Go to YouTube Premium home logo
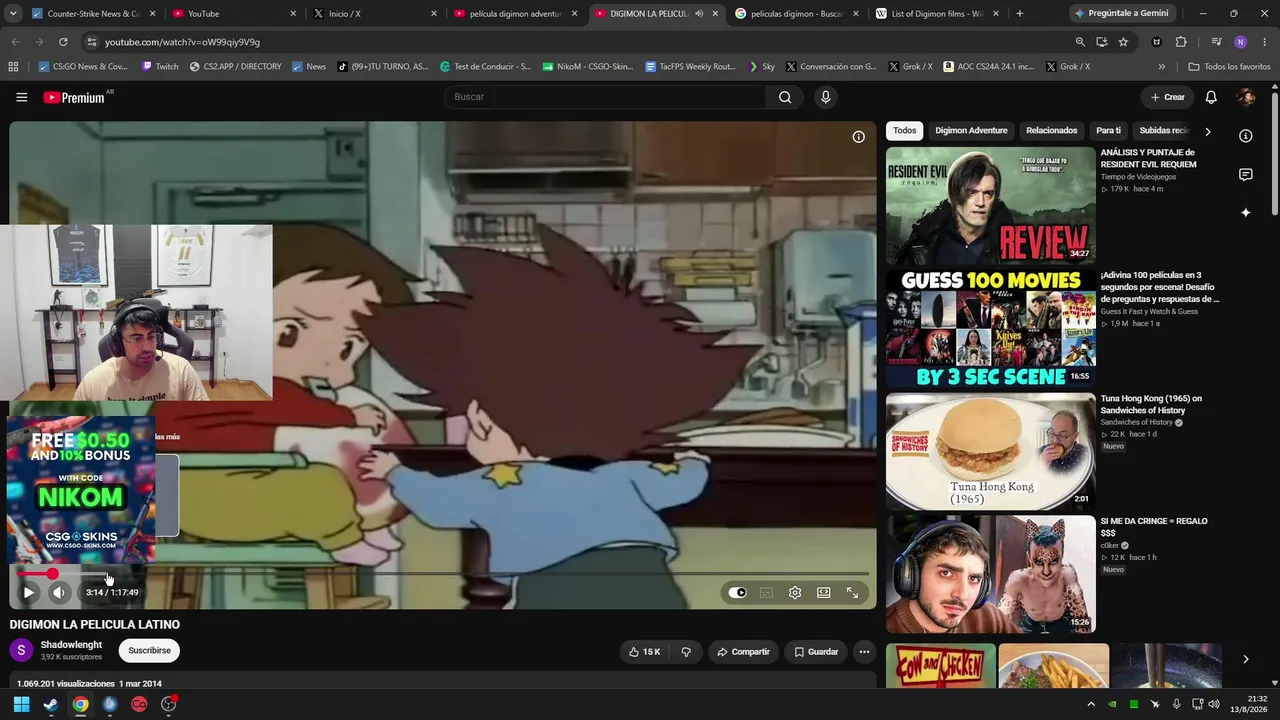 [74, 97]
